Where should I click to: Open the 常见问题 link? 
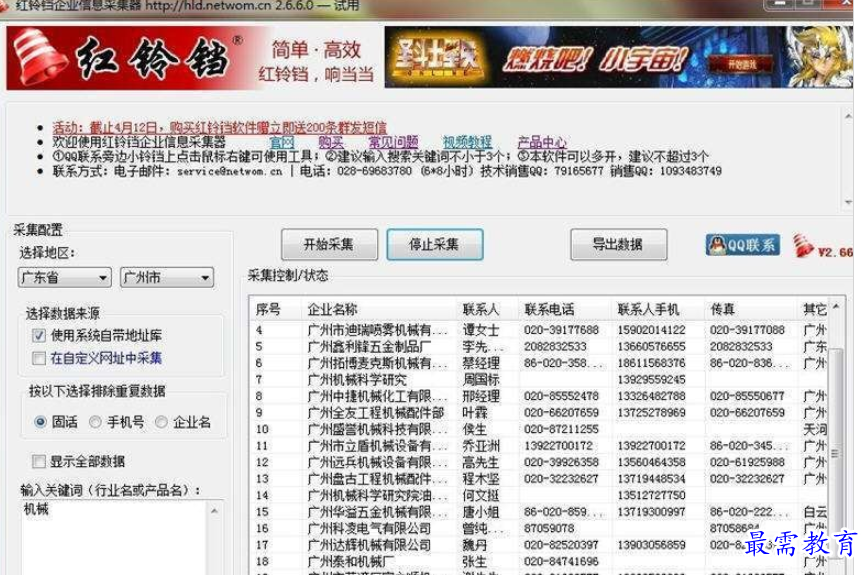393,143
